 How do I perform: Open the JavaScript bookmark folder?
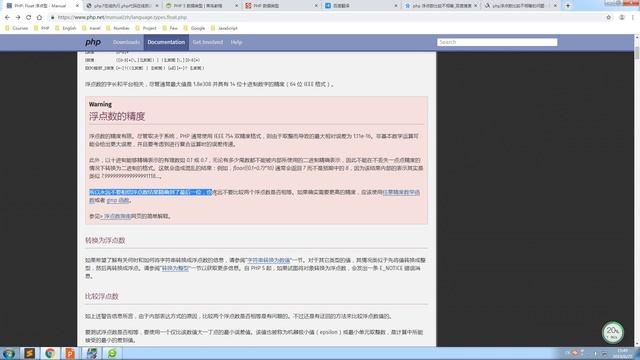(x=224, y=28)
